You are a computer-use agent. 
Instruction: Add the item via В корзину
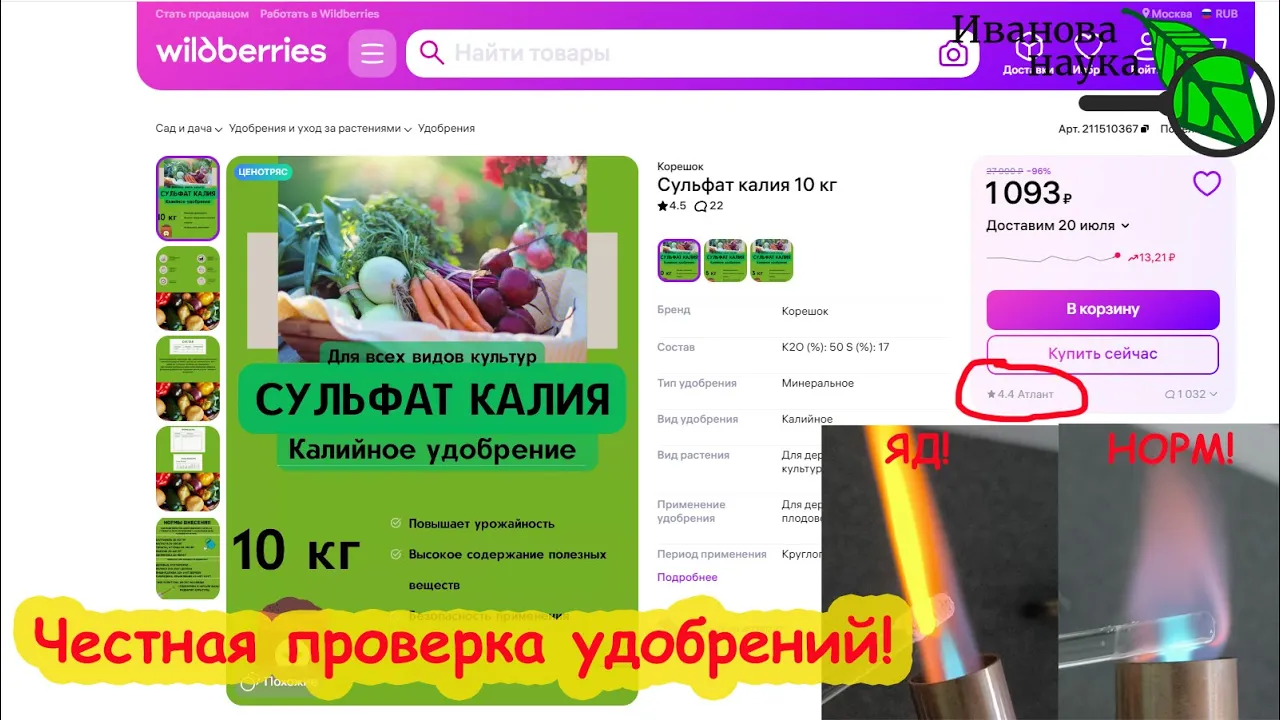pos(1103,310)
